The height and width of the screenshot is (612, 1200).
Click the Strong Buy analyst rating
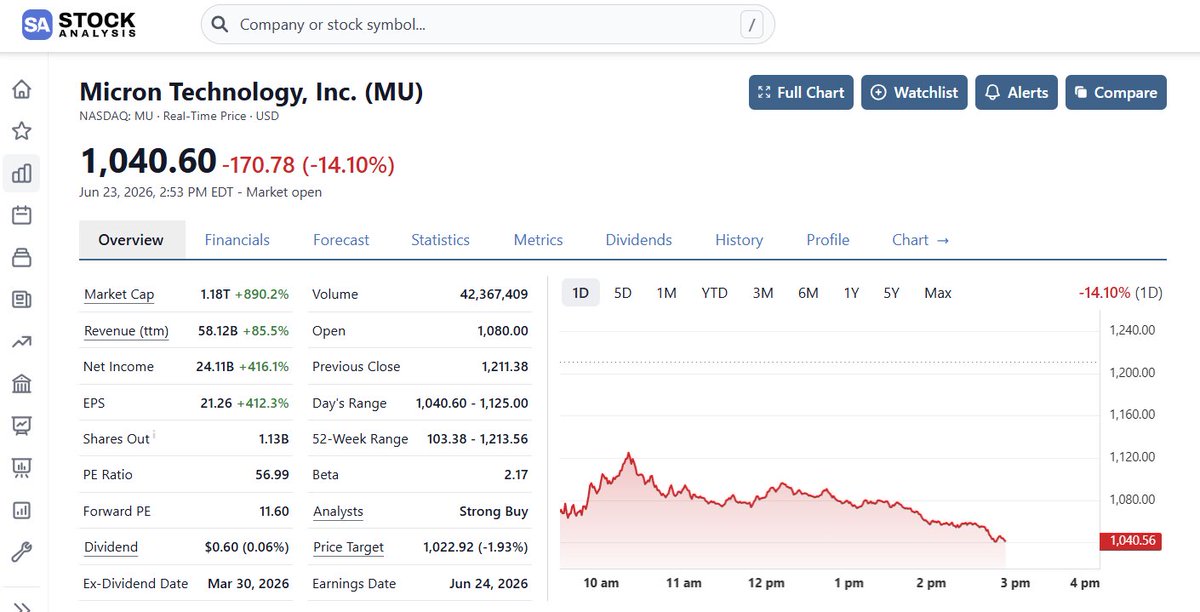click(x=494, y=511)
